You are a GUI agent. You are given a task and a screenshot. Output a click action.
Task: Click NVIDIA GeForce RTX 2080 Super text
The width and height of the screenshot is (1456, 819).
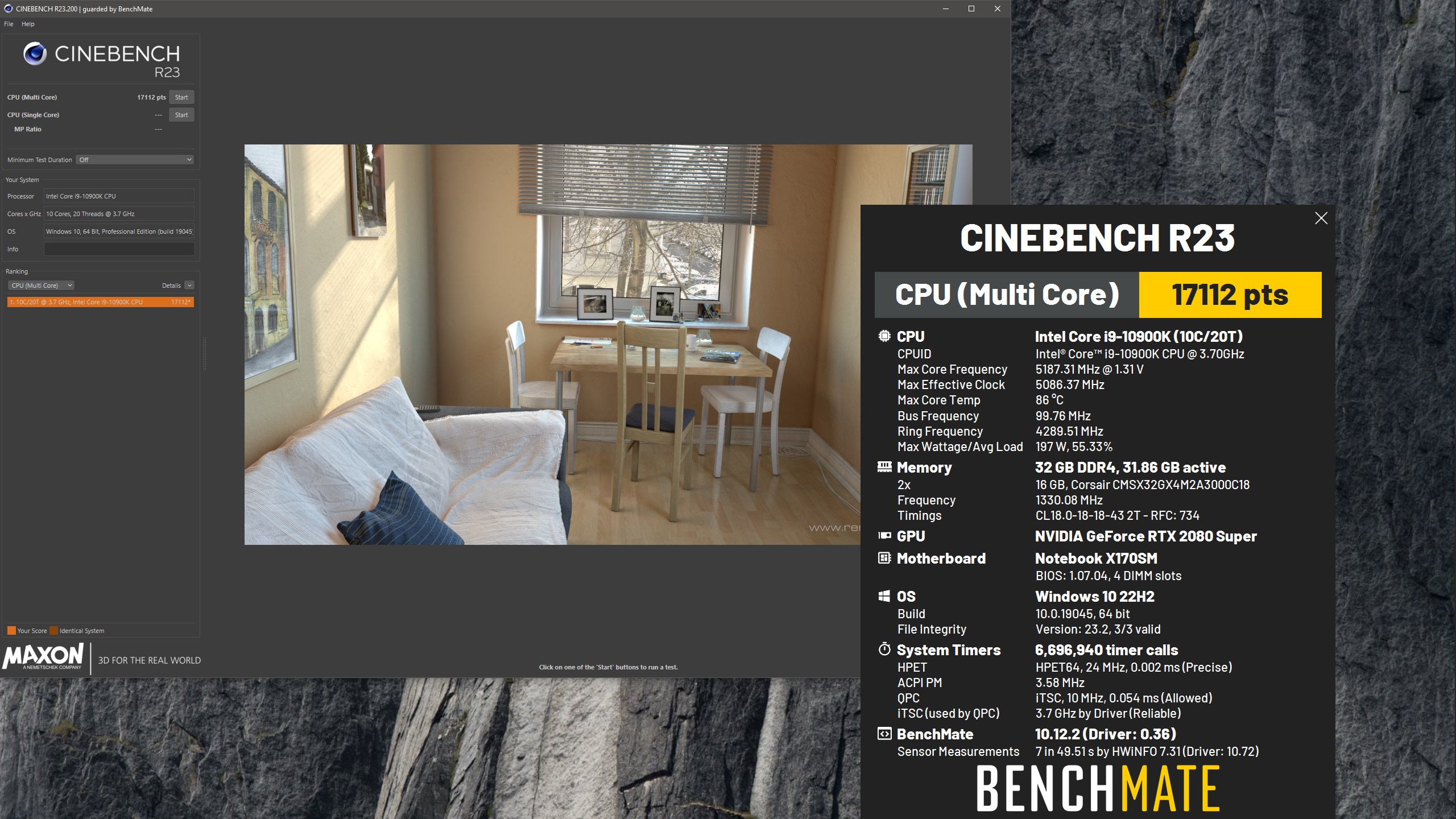click(x=1145, y=536)
